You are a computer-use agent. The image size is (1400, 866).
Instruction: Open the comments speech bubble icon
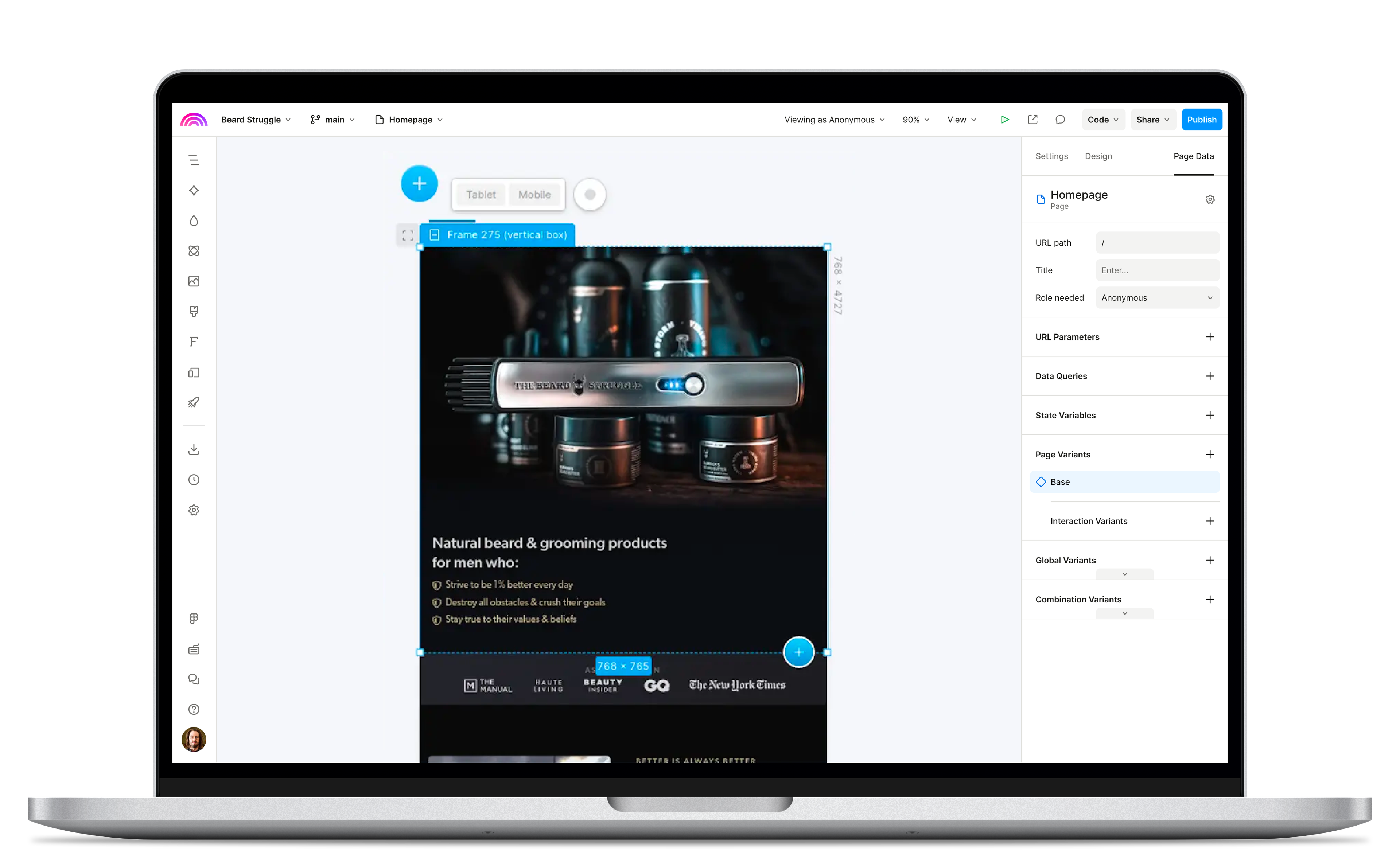(x=1060, y=119)
